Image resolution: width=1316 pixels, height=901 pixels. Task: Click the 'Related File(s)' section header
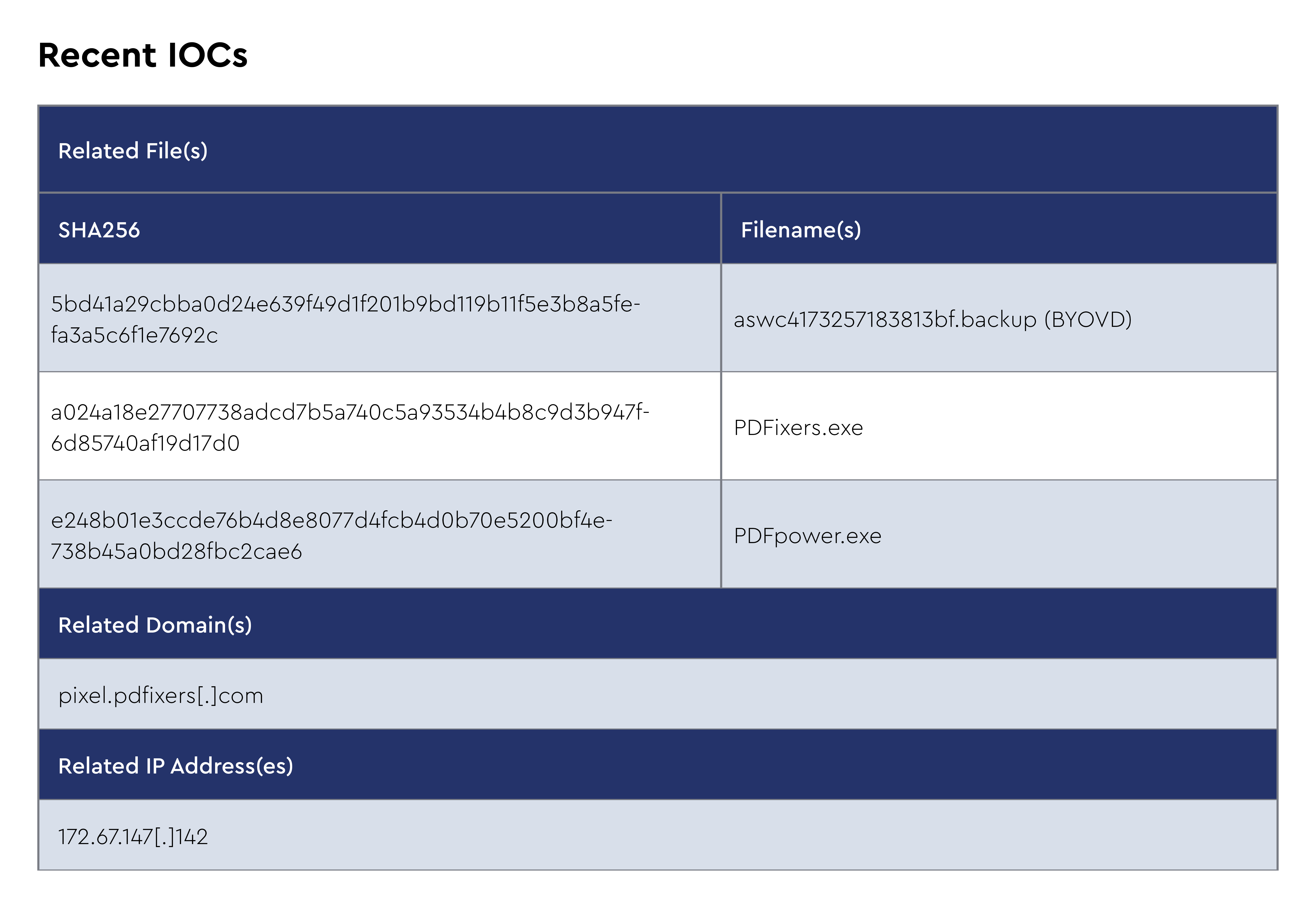pos(133,151)
